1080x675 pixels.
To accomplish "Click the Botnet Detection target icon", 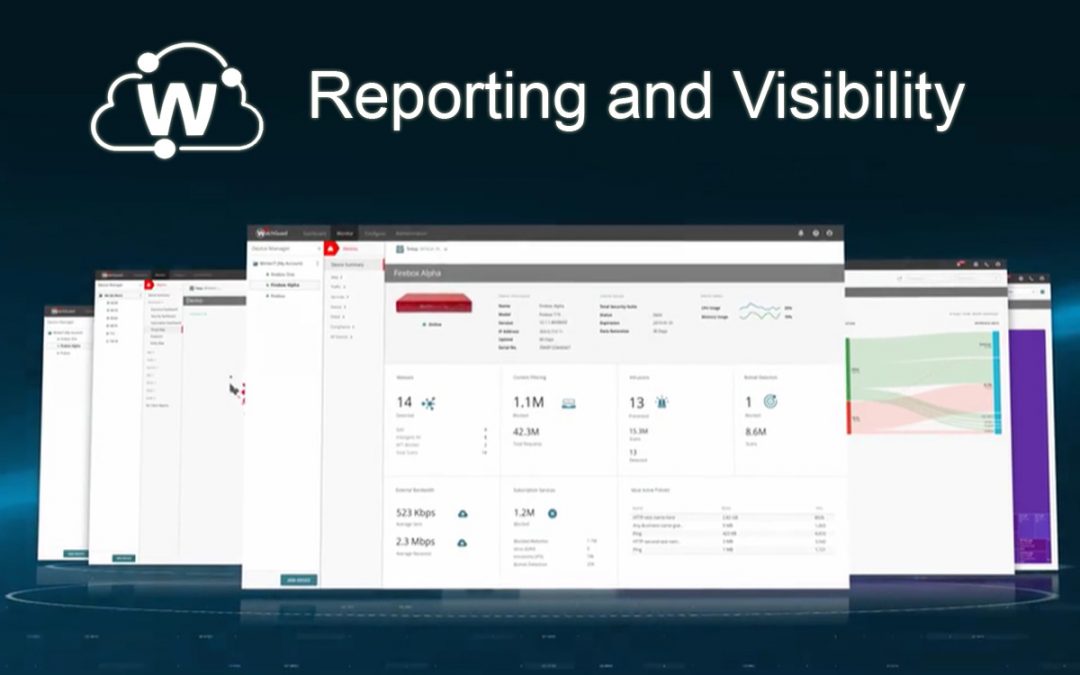I will click(771, 401).
